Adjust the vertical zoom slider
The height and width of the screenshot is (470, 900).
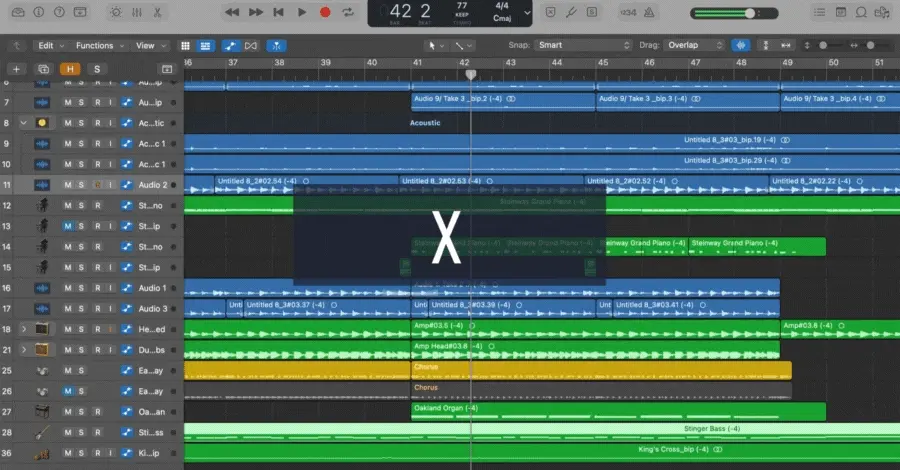tap(823, 45)
